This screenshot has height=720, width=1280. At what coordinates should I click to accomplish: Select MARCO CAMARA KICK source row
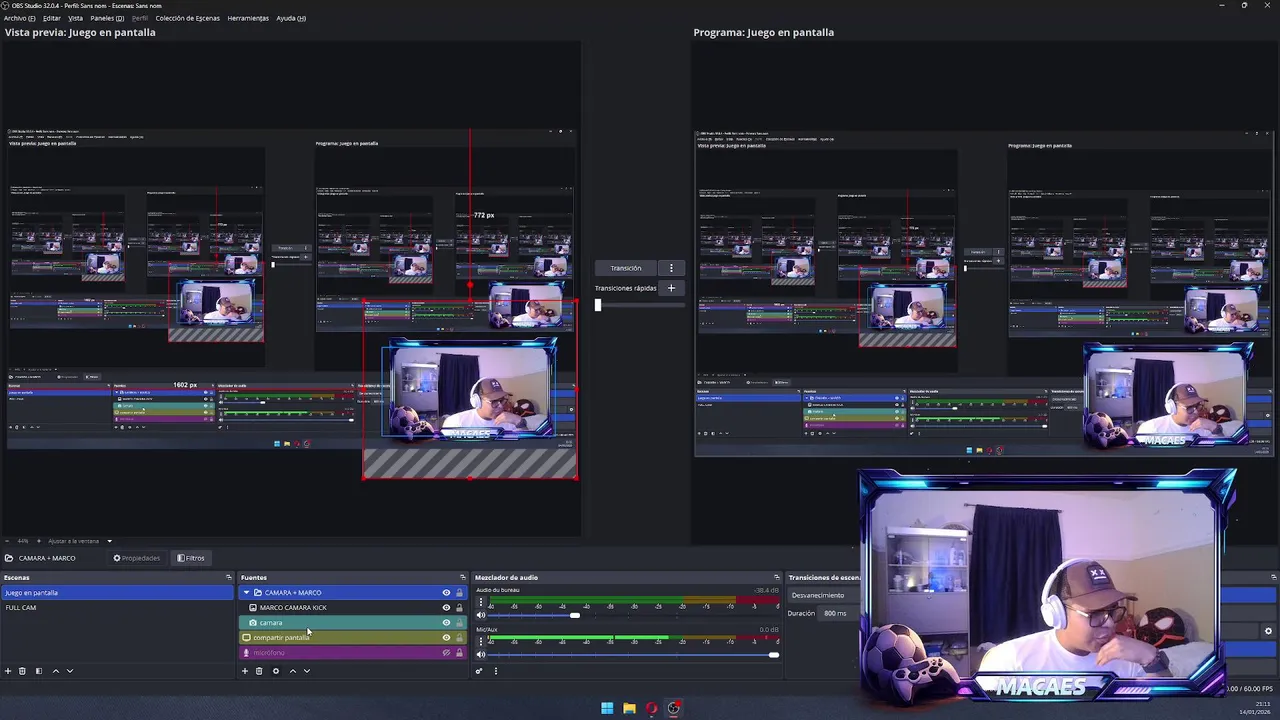[x=353, y=608]
